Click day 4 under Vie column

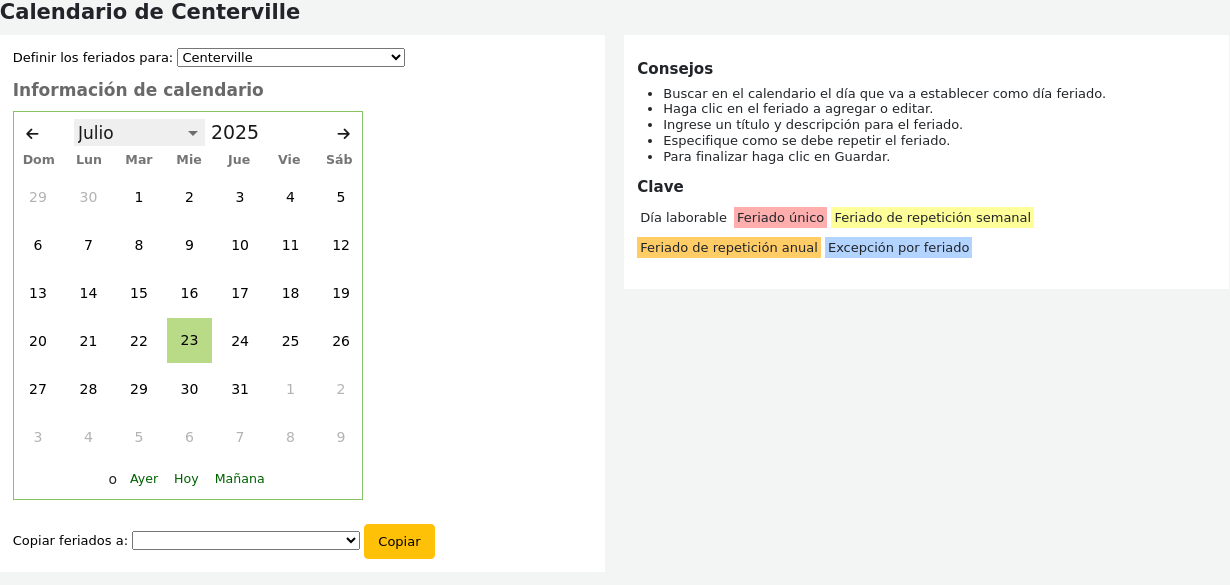[x=290, y=197]
